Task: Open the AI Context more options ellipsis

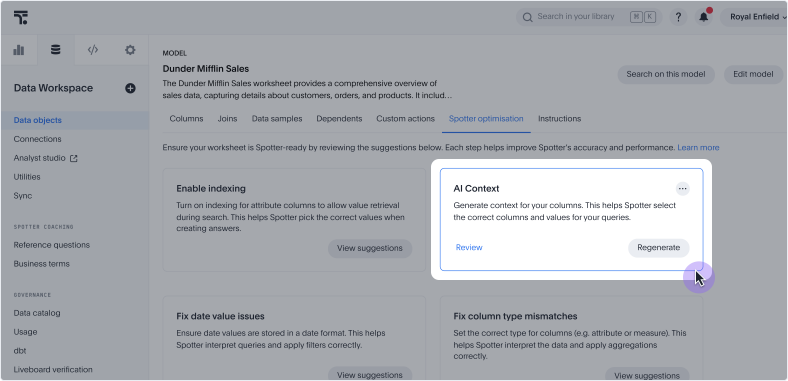Action: tap(682, 189)
